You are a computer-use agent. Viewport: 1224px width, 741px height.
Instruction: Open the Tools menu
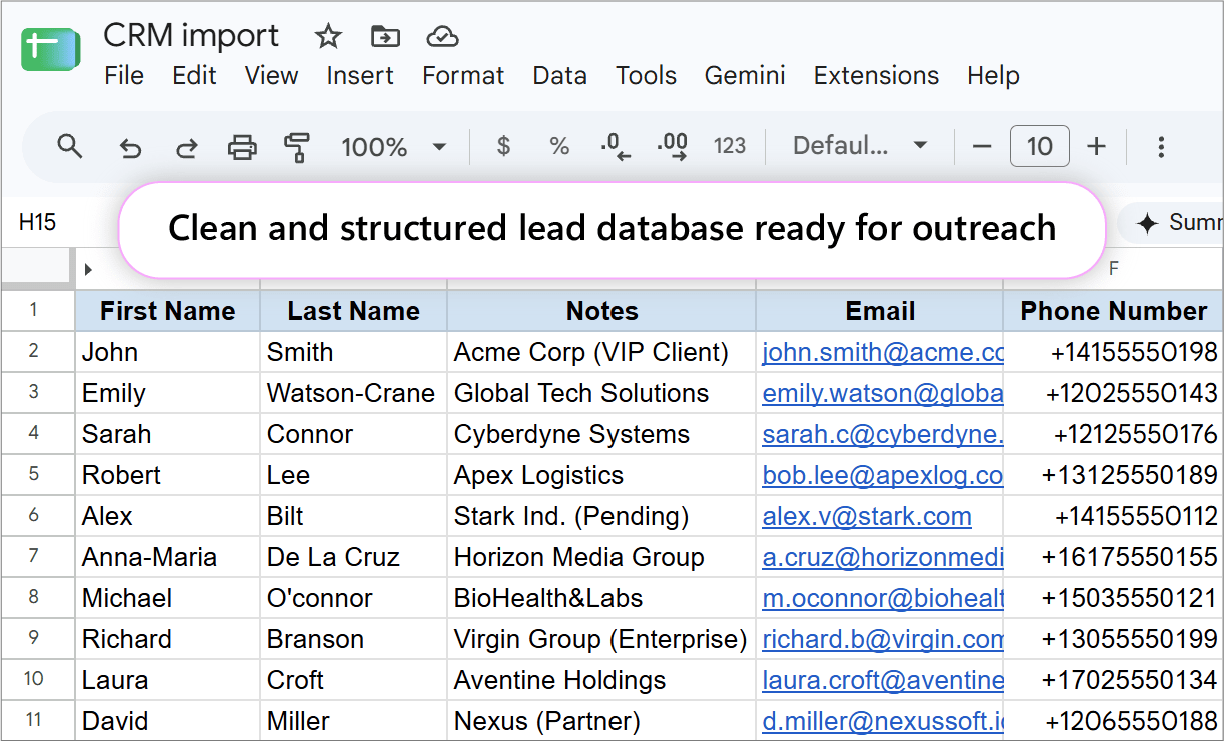point(646,76)
